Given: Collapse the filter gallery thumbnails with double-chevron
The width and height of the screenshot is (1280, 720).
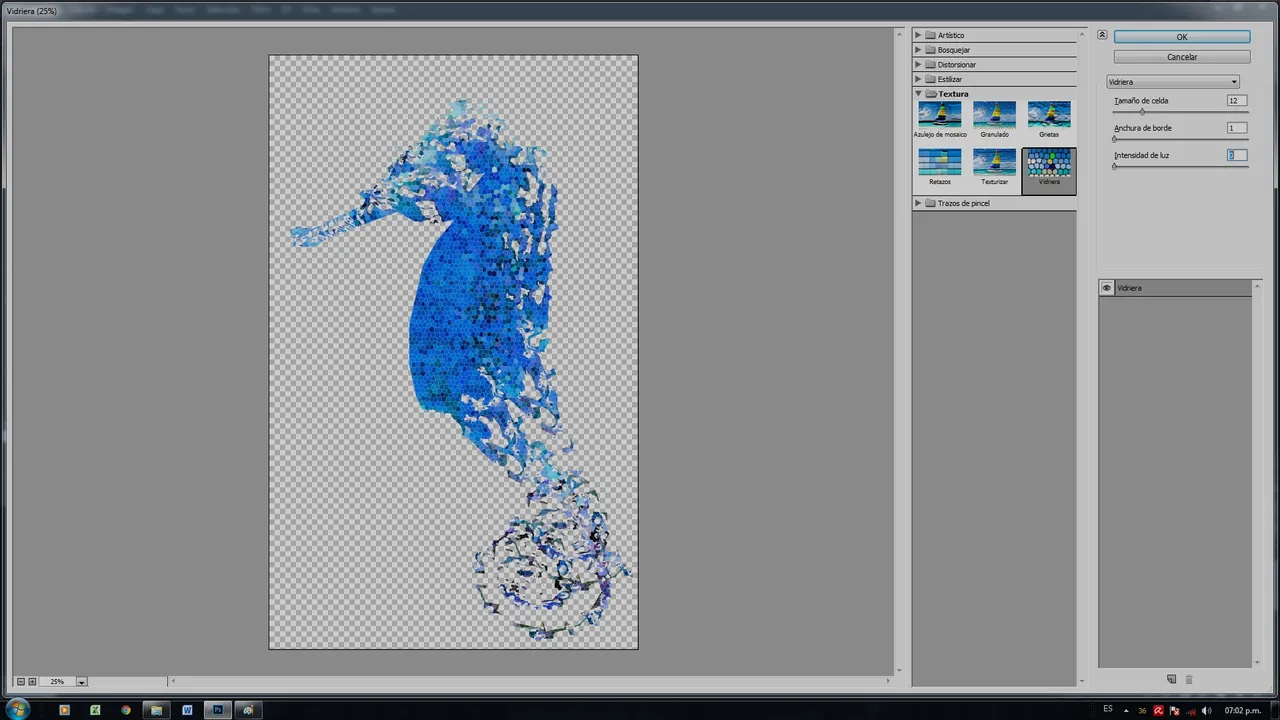Looking at the screenshot, I should pos(1102,35).
